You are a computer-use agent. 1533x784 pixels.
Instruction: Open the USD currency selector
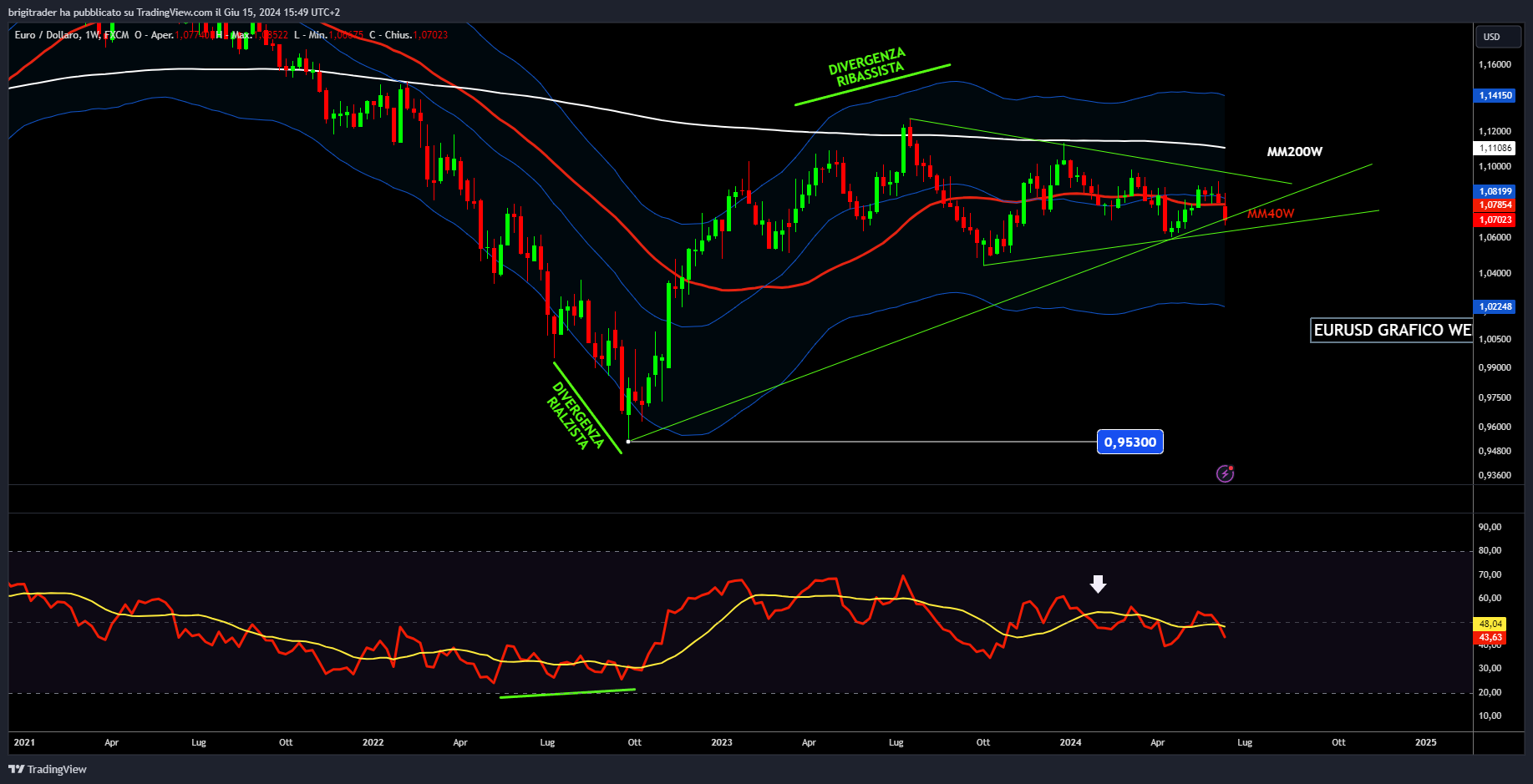coord(1498,37)
